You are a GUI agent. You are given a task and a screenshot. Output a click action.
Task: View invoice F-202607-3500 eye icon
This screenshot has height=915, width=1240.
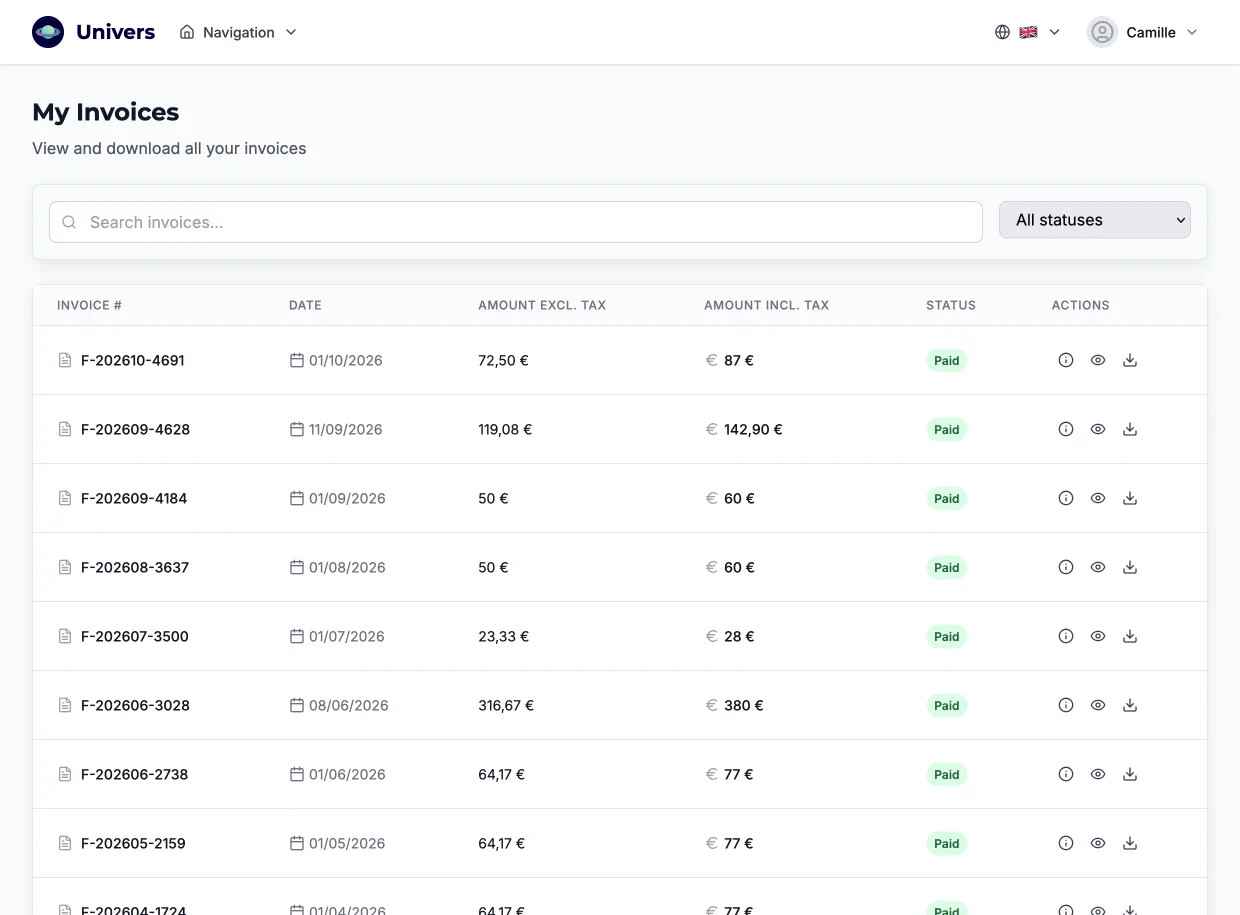pyautogui.click(x=1098, y=636)
